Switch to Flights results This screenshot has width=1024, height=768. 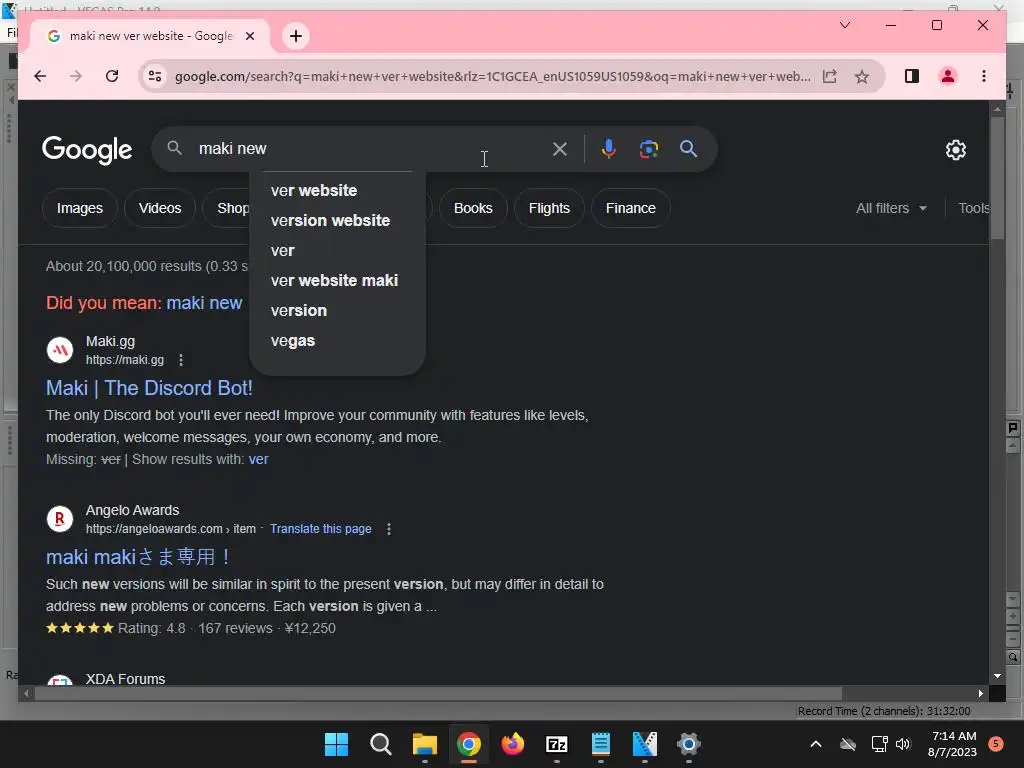coord(549,208)
